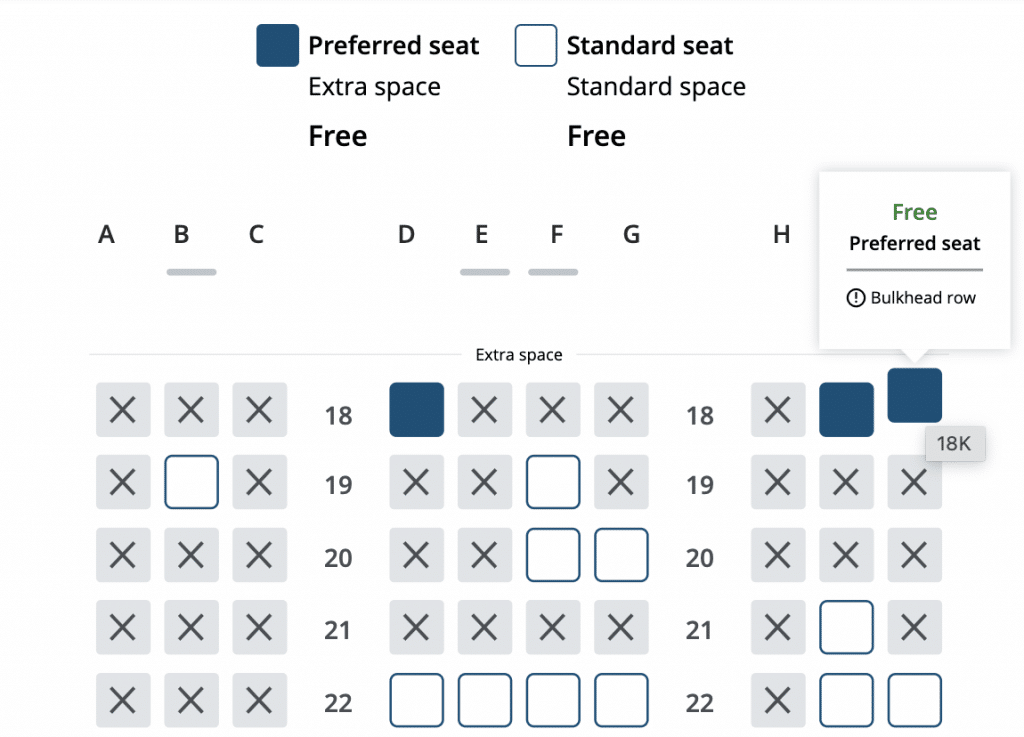
Task: Choose standard seat 22G
Action: 621,700
